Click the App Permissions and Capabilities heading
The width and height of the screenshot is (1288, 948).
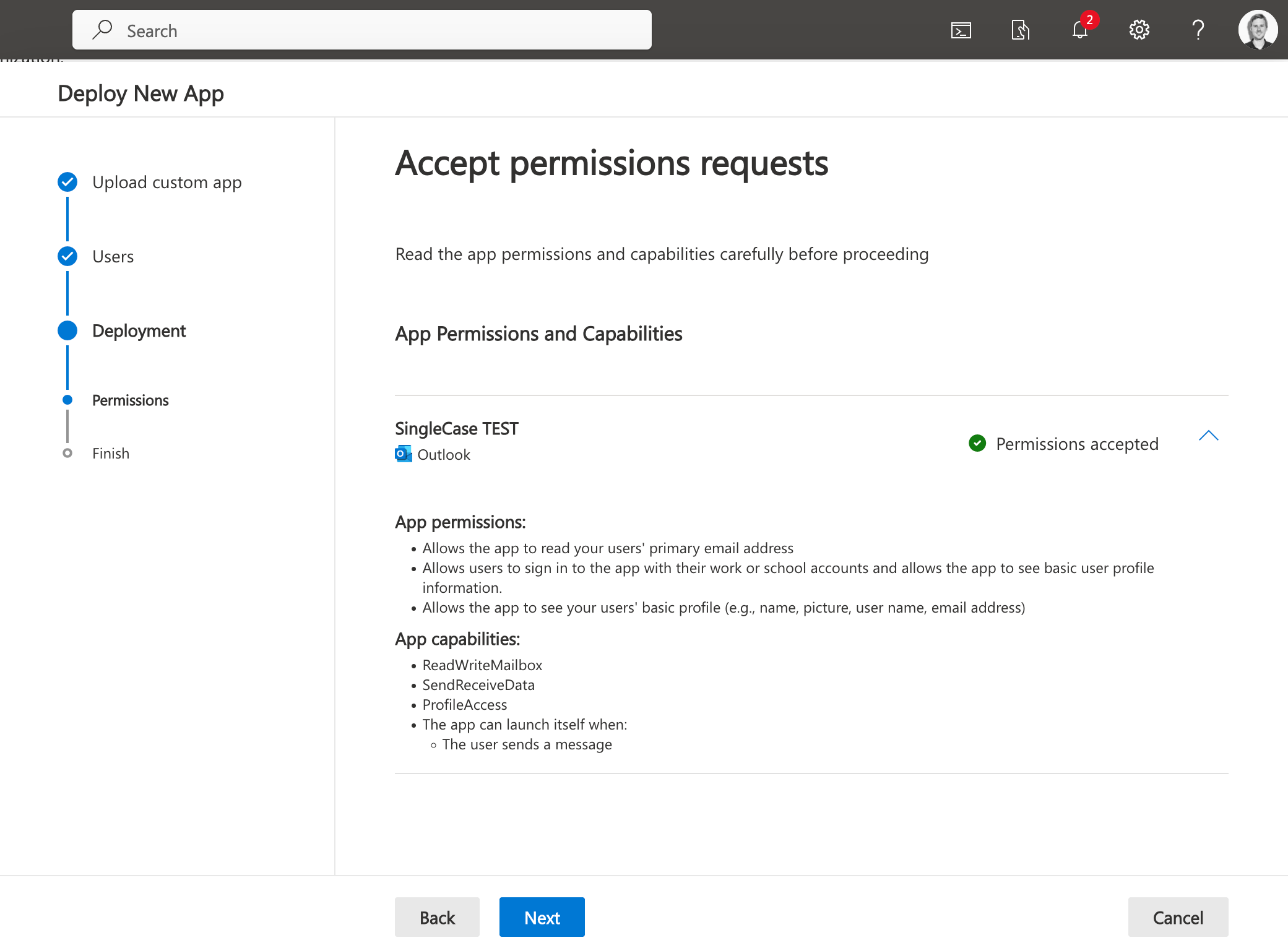coord(538,334)
